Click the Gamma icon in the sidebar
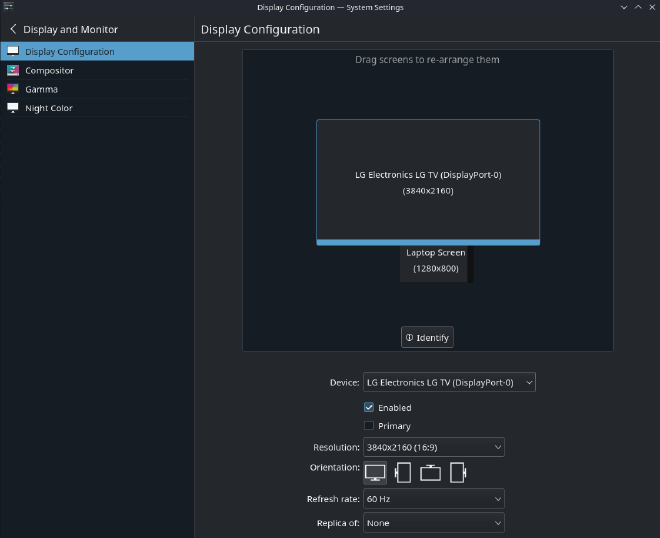Viewport: 660px width, 538px height. (x=13, y=89)
